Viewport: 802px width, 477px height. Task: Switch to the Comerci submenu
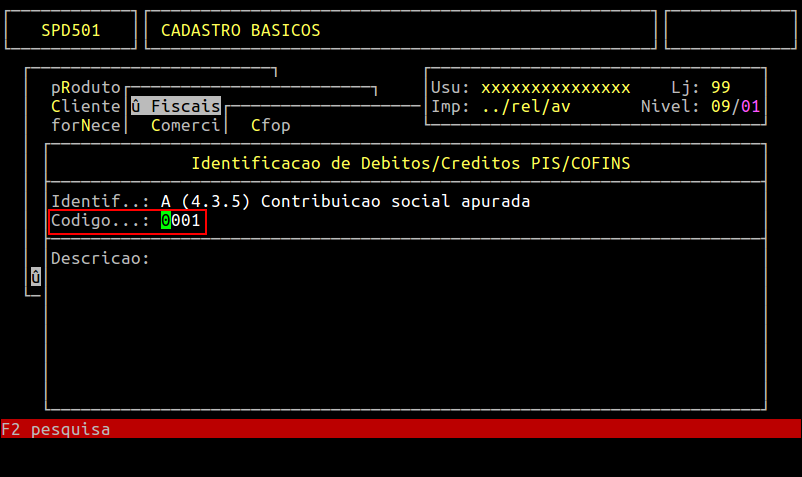[x=185, y=125]
